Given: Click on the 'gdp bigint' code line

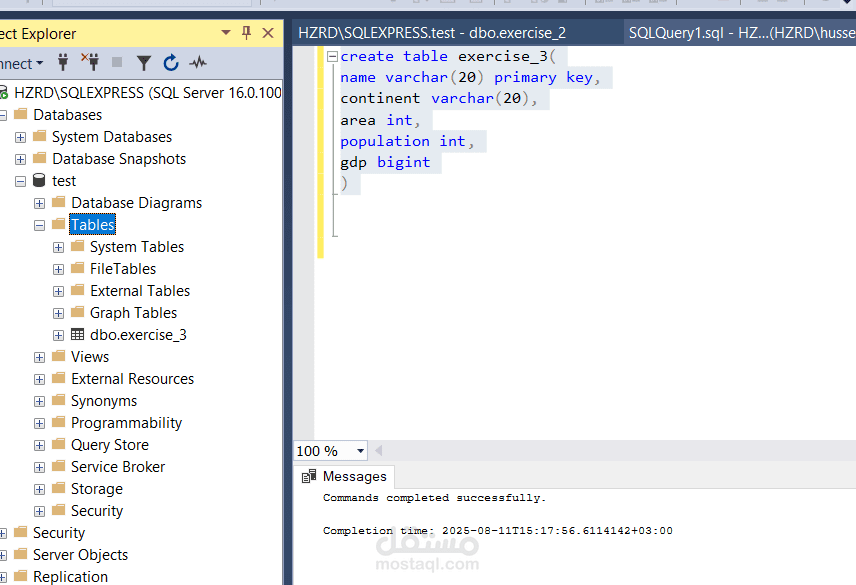Looking at the screenshot, I should pos(385,163).
